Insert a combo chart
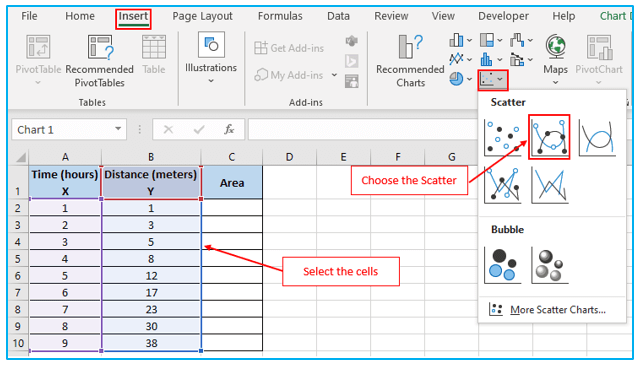The height and width of the screenshot is (366, 640). click(517, 60)
